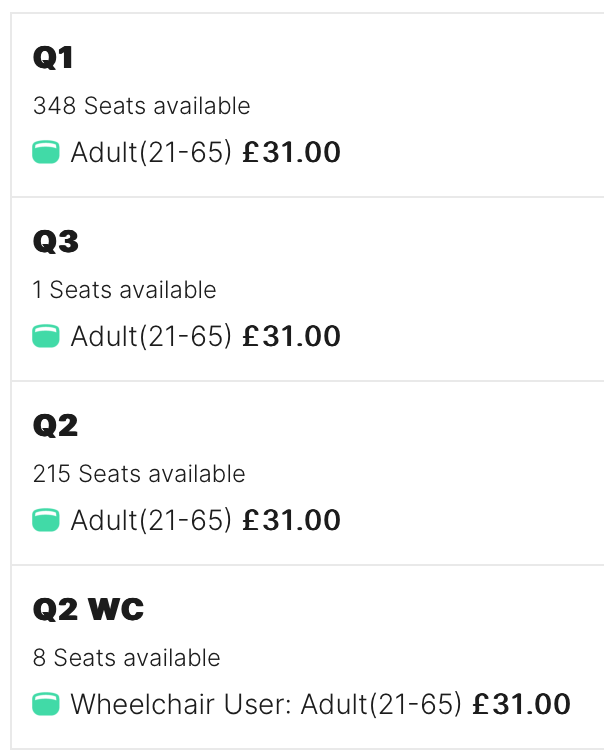Click the £31.00 price in Q3

pyautogui.click(x=292, y=337)
